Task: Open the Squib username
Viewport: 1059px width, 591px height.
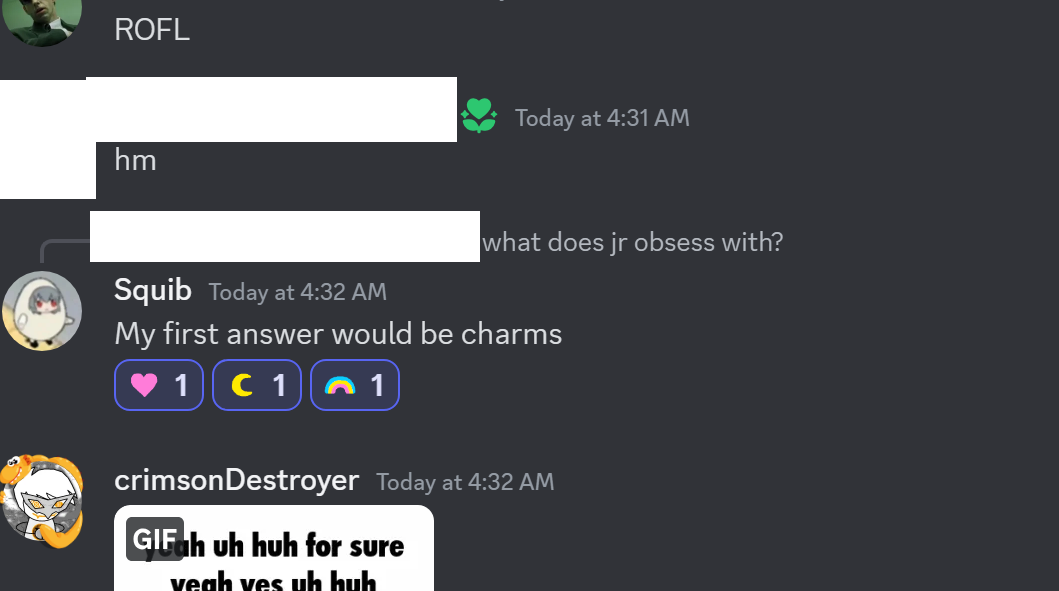Action: tap(153, 290)
